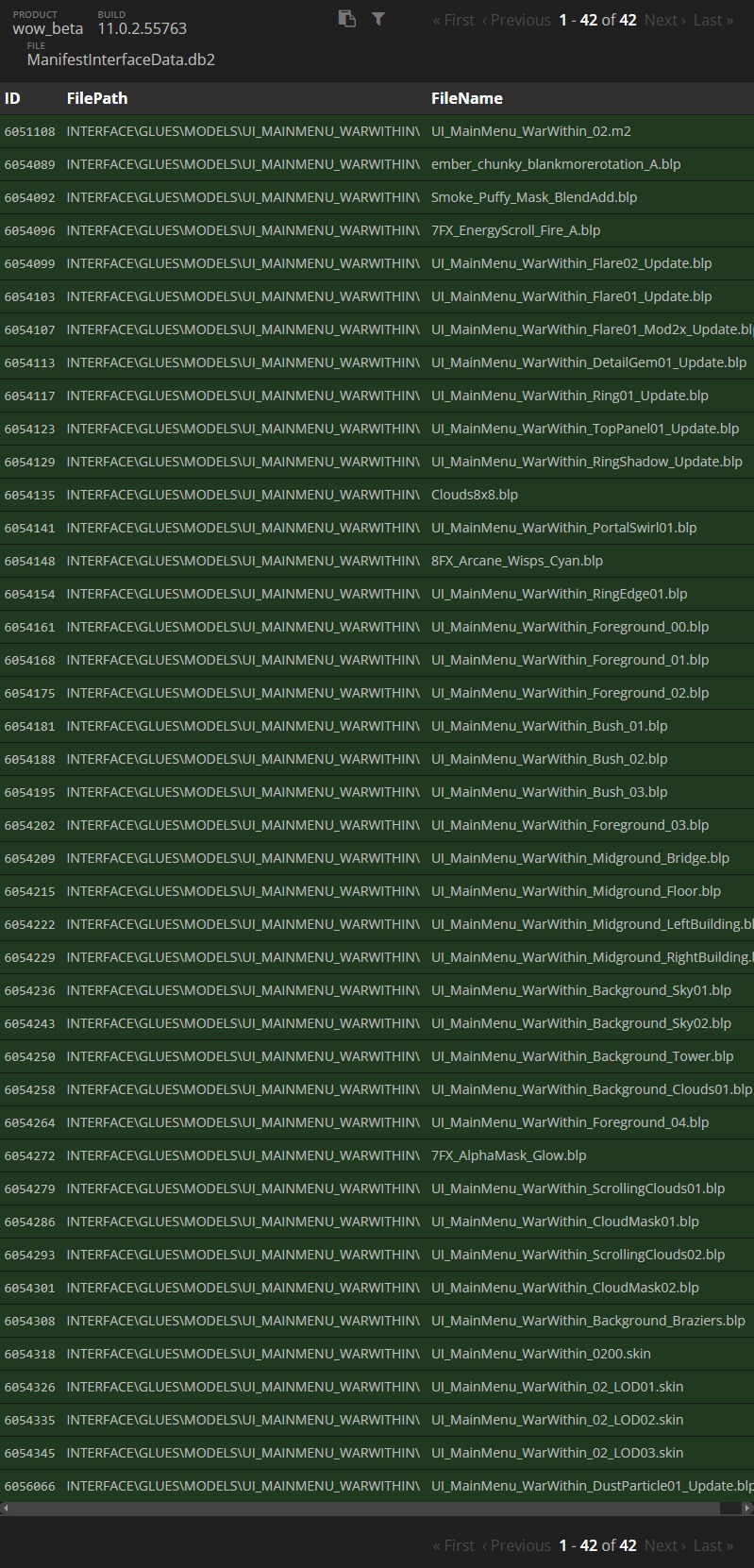Click the copy to clipboard icon

(x=346, y=19)
